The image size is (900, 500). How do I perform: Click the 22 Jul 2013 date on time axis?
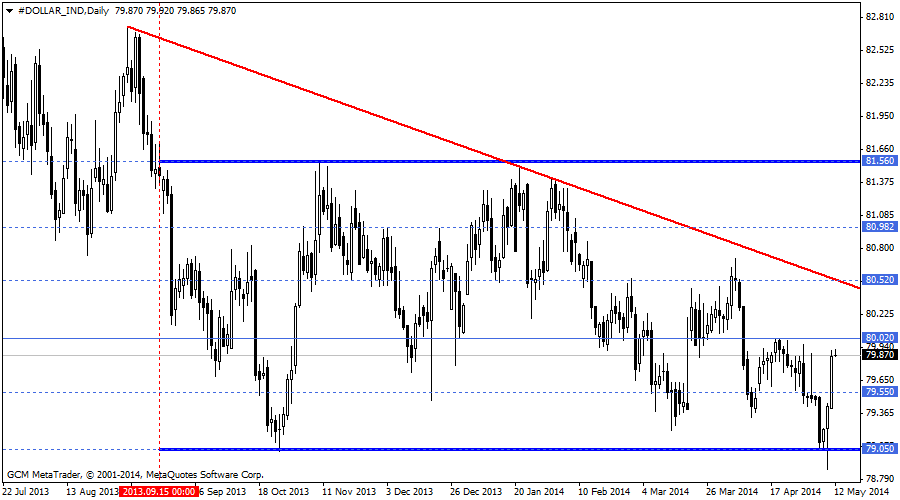point(27,492)
